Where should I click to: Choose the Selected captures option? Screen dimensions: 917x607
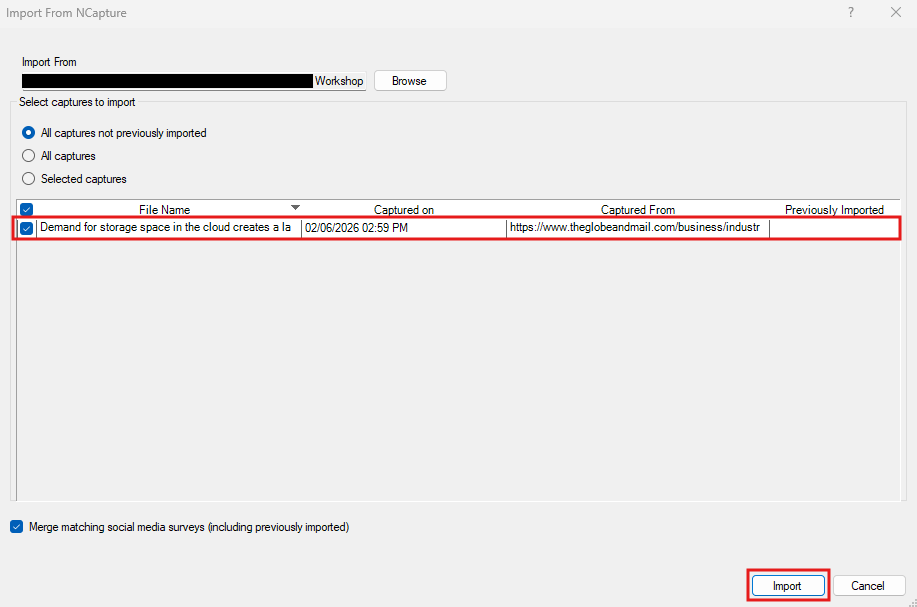[x=30, y=178]
